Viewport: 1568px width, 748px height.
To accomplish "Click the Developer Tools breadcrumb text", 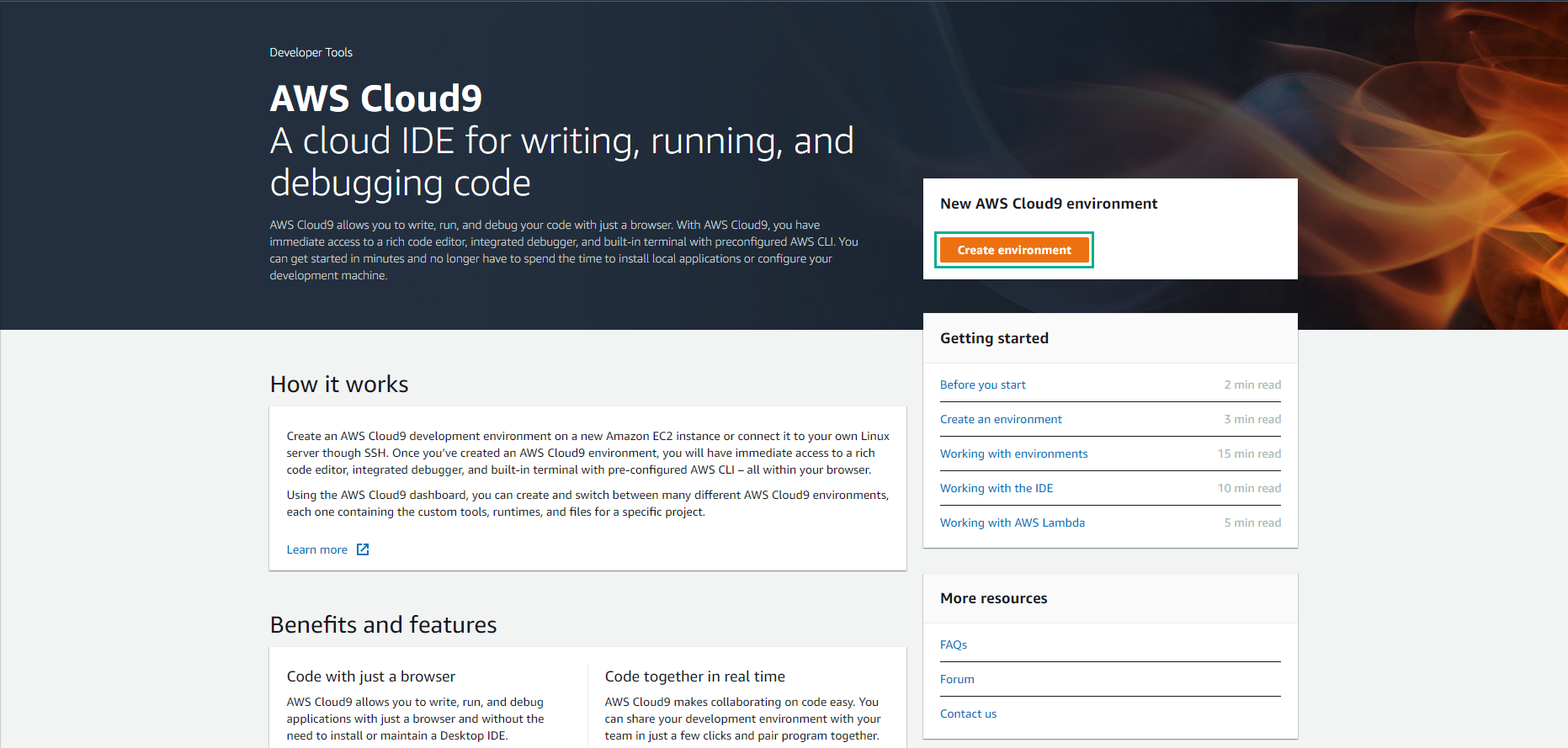I will 311,52.
